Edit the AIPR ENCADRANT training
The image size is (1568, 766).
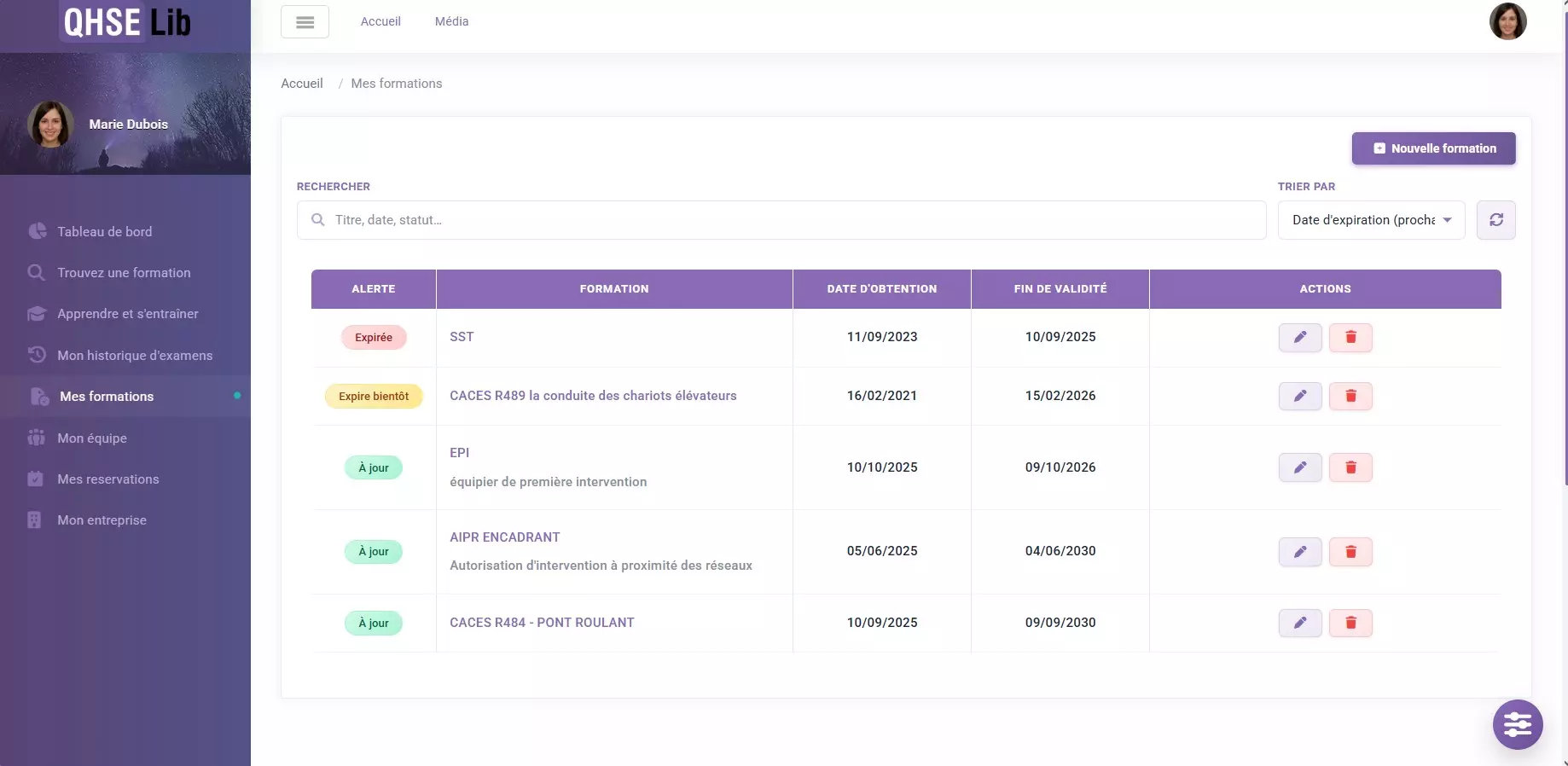(x=1299, y=552)
